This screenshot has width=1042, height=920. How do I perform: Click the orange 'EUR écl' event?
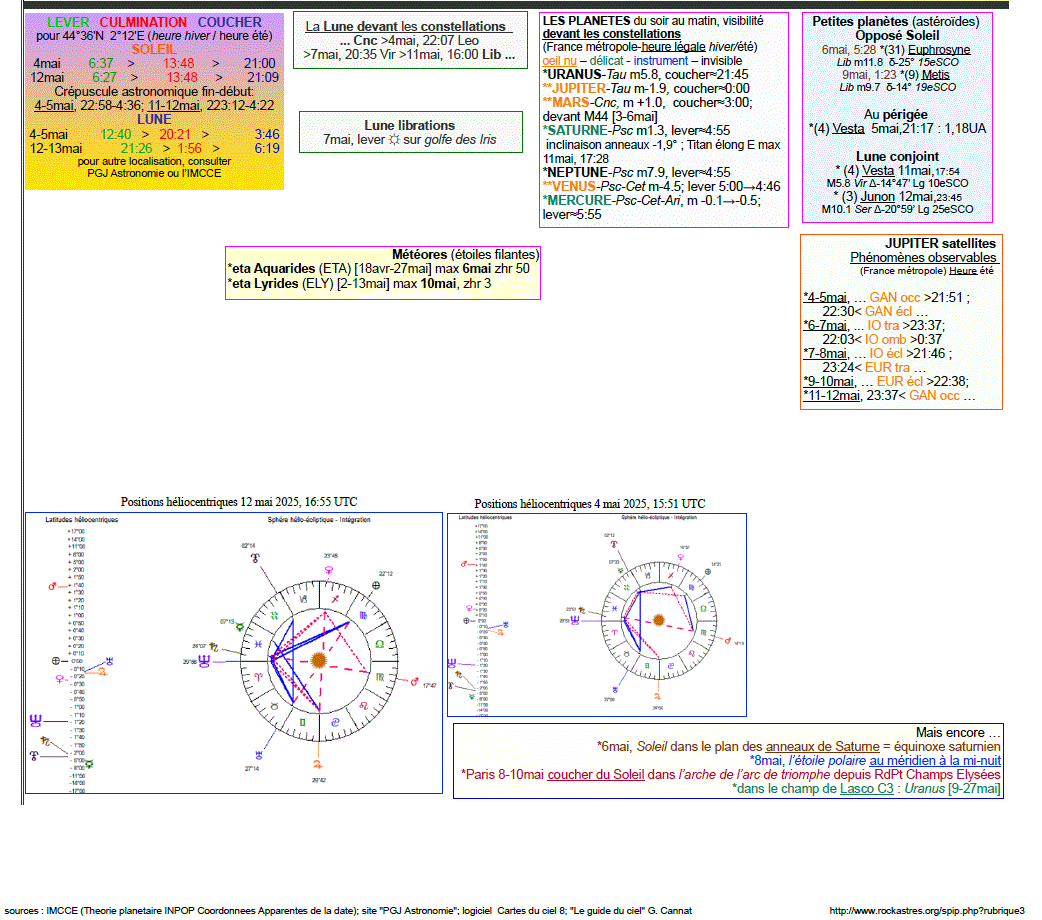pyautogui.click(x=900, y=382)
